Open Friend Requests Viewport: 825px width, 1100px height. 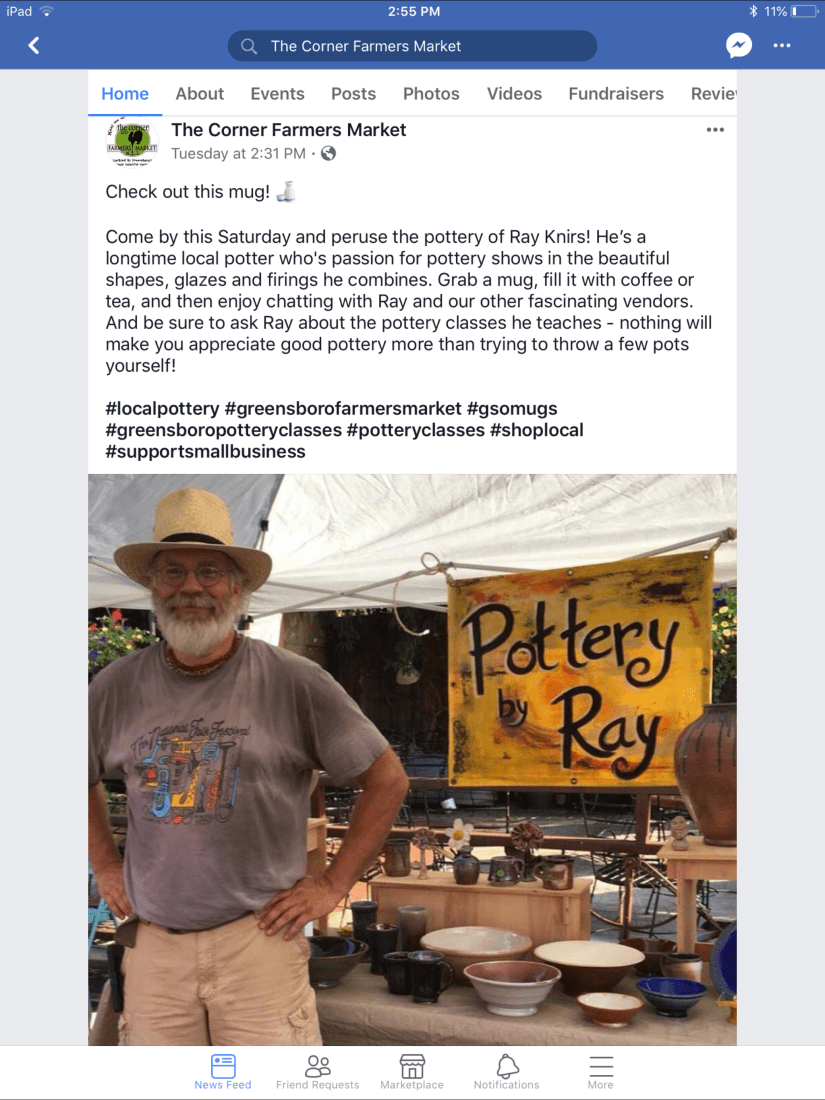pos(317,1072)
